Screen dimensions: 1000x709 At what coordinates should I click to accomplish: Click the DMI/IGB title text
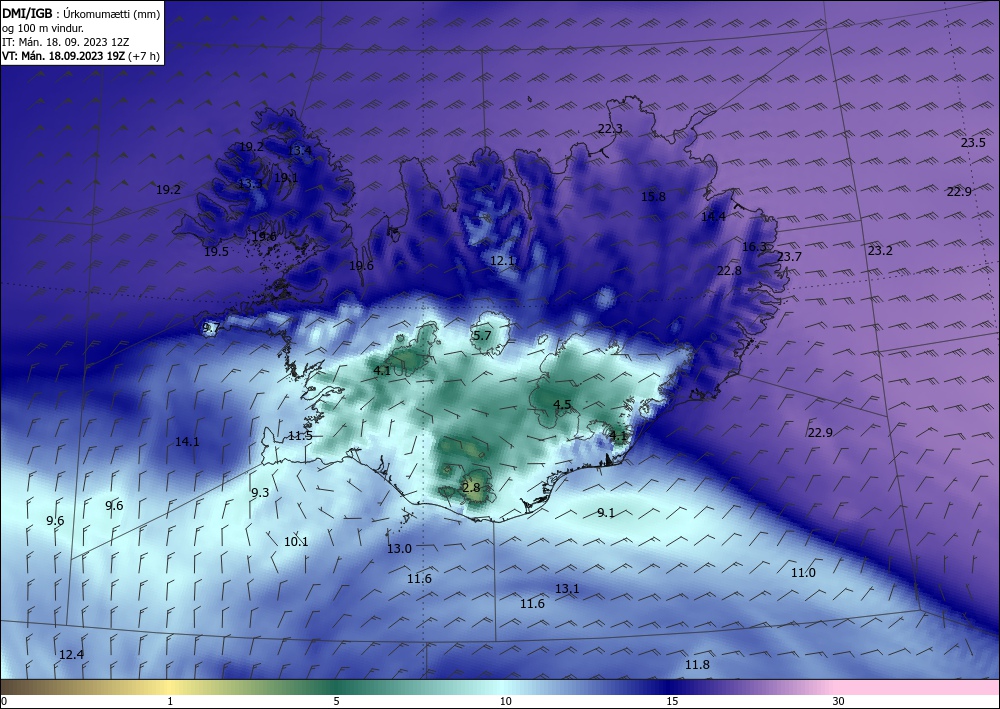pos(27,13)
